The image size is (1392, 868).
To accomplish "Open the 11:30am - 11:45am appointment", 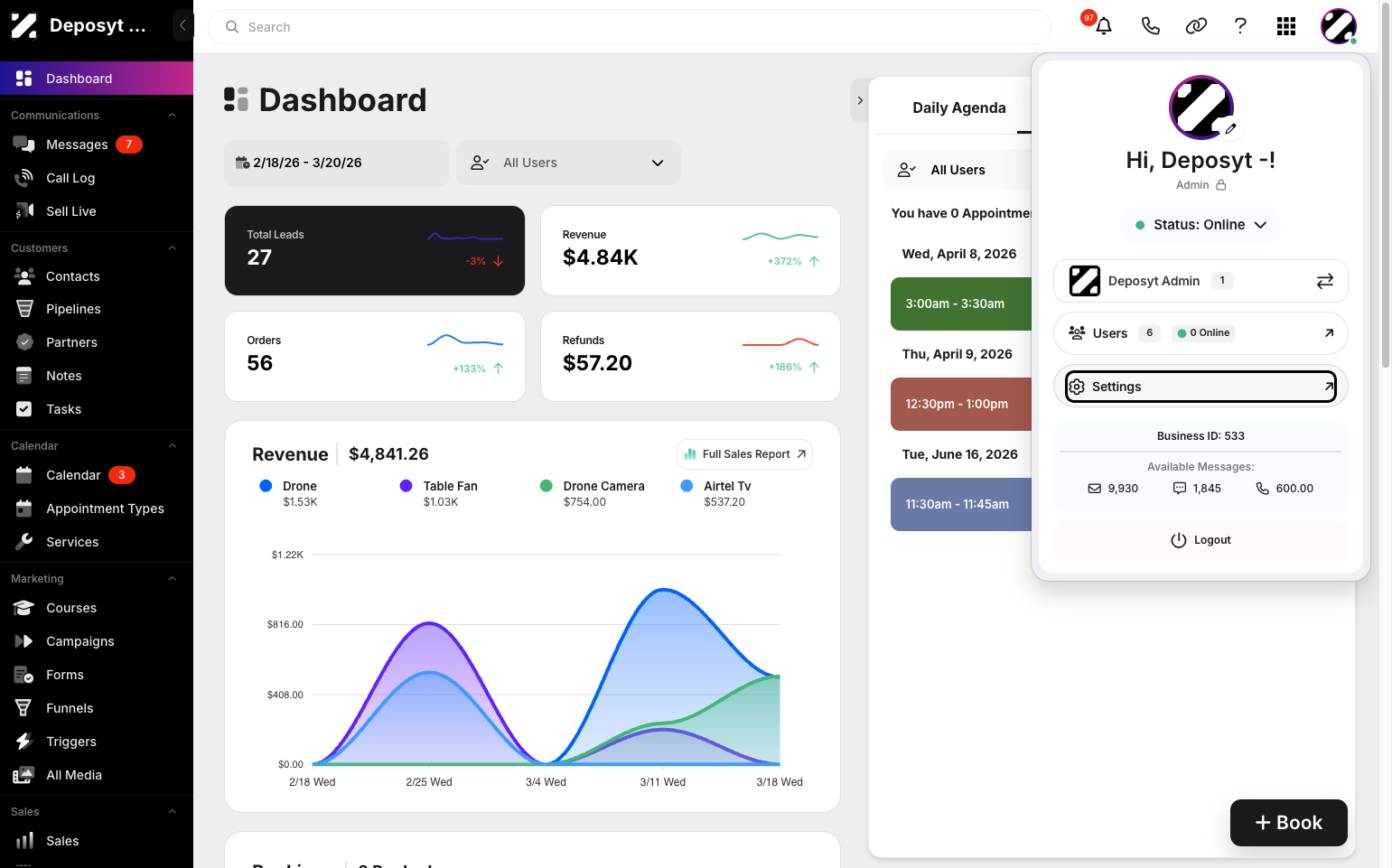I will point(961,504).
